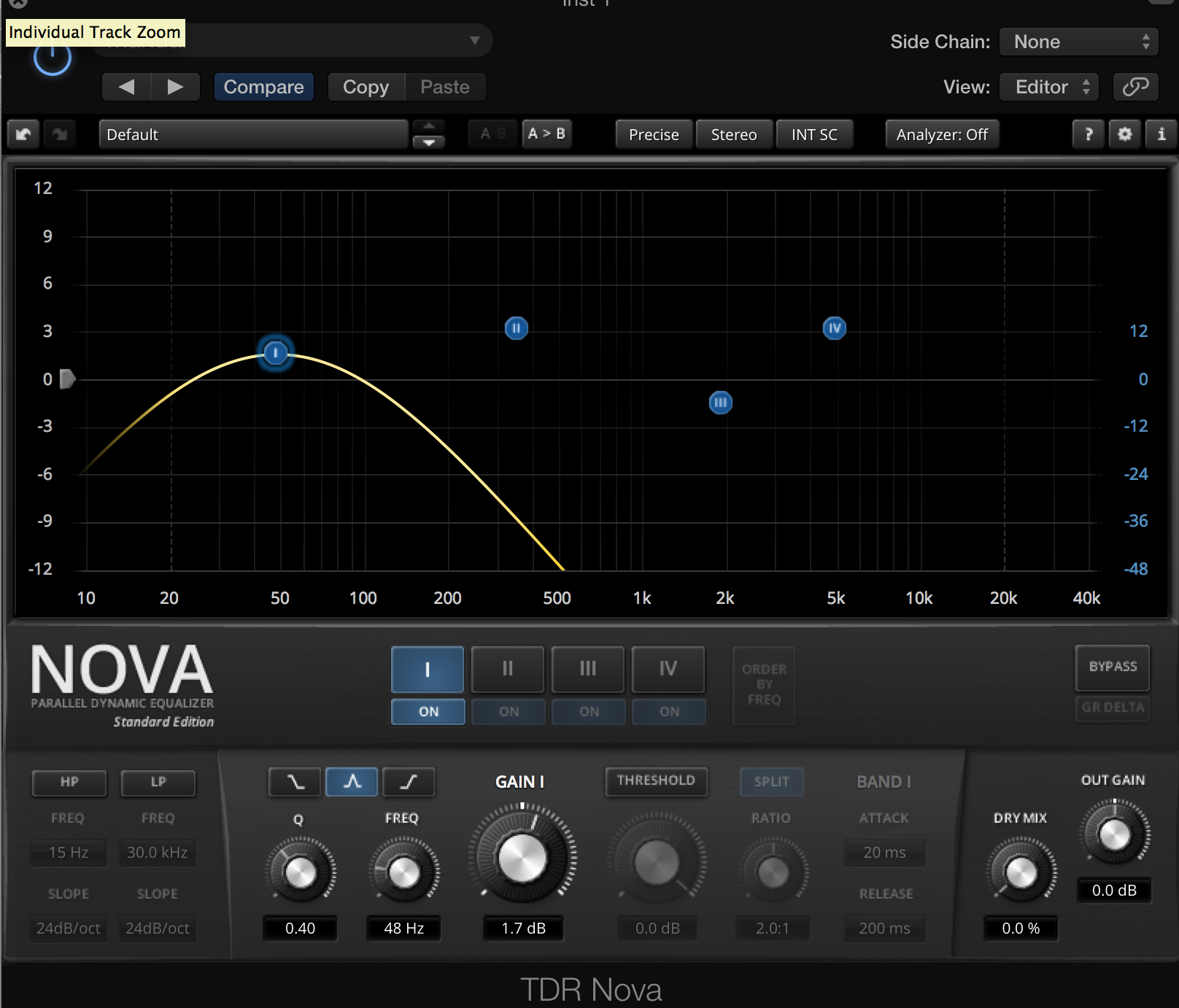Image resolution: width=1179 pixels, height=1008 pixels.
Task: Click the ORDER BY FREQ button
Action: point(764,684)
